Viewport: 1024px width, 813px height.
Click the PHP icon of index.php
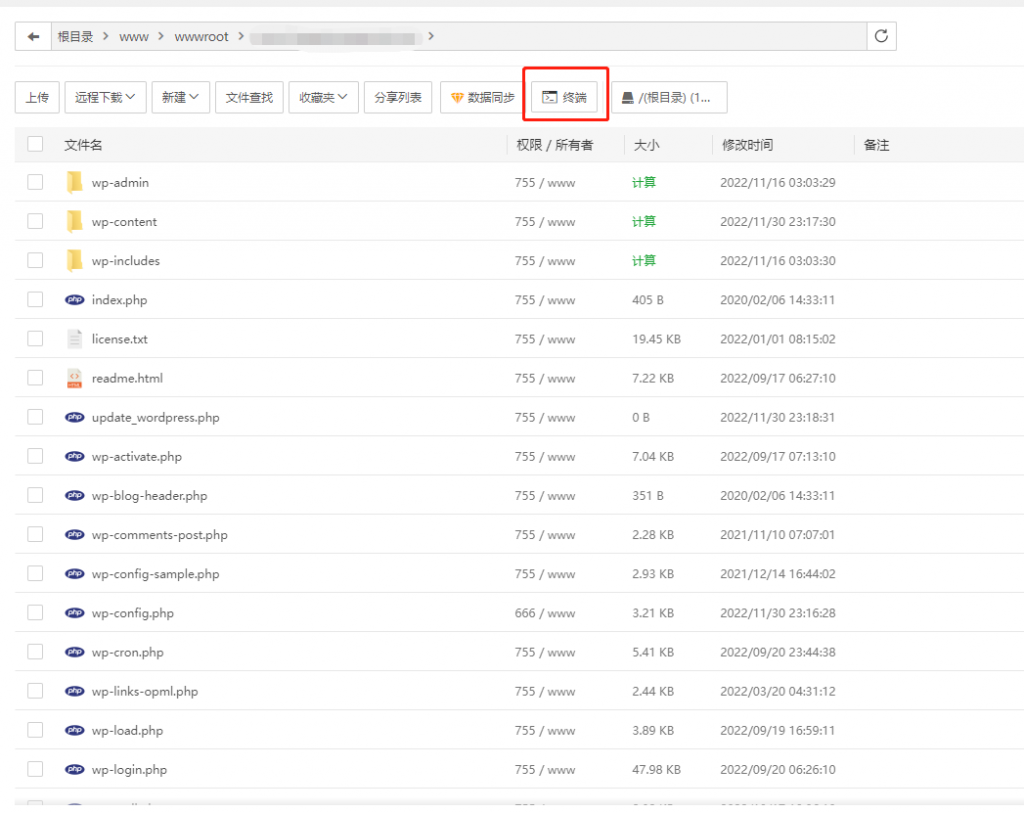[x=74, y=300]
